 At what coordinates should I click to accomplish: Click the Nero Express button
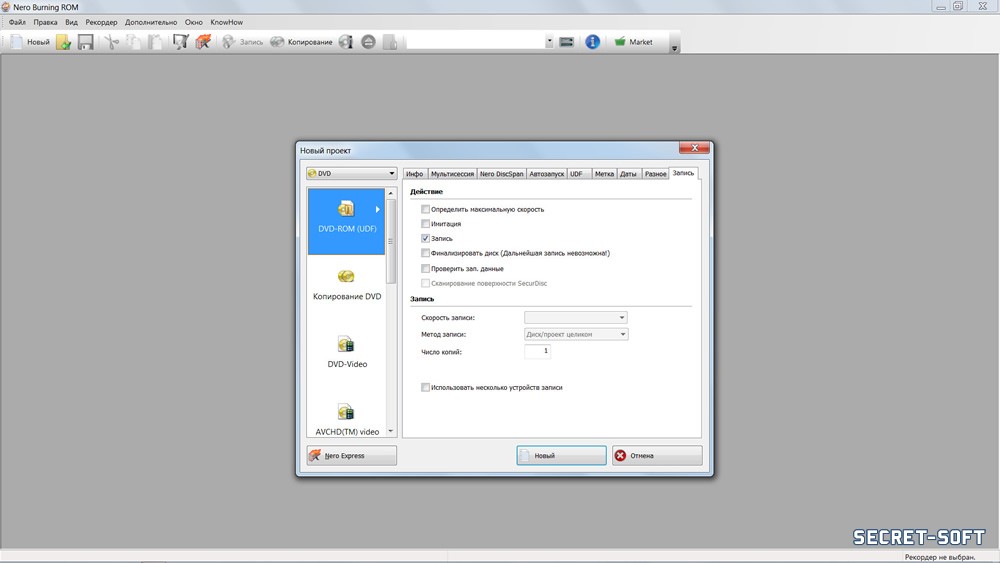(x=351, y=456)
